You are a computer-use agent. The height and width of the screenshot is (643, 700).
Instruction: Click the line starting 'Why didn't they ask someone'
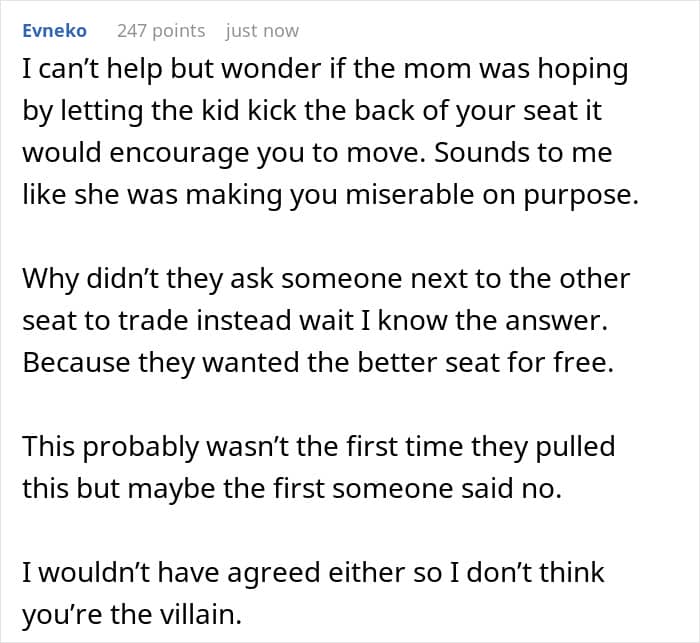326,278
